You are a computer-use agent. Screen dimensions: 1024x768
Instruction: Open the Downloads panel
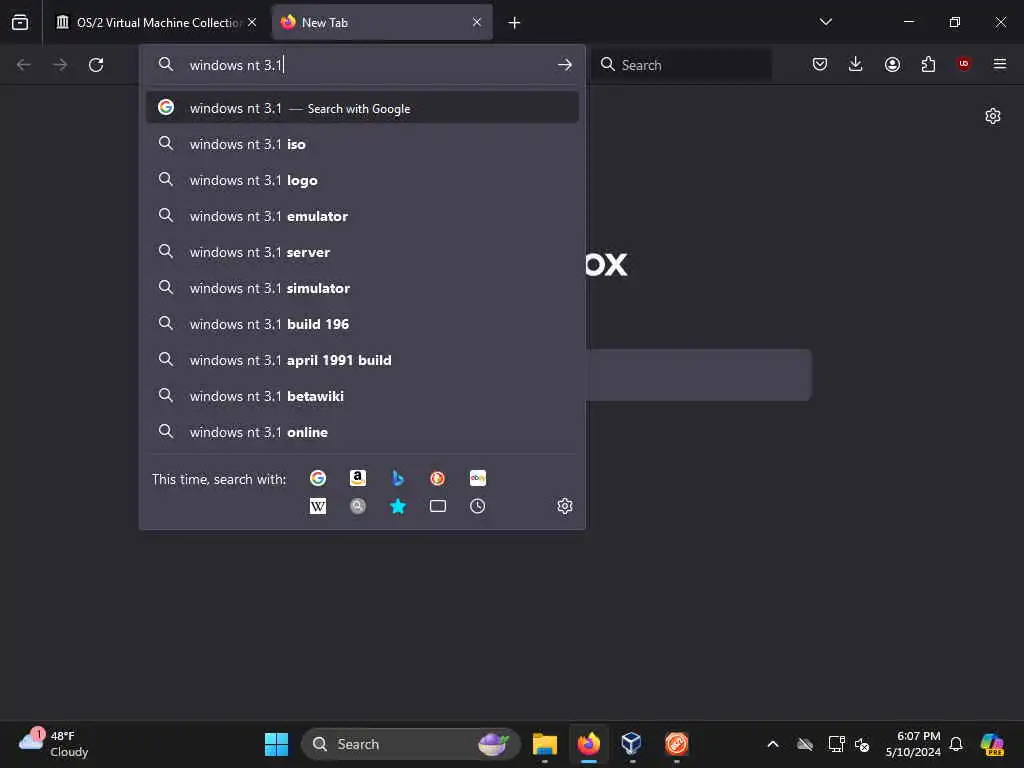pos(856,64)
